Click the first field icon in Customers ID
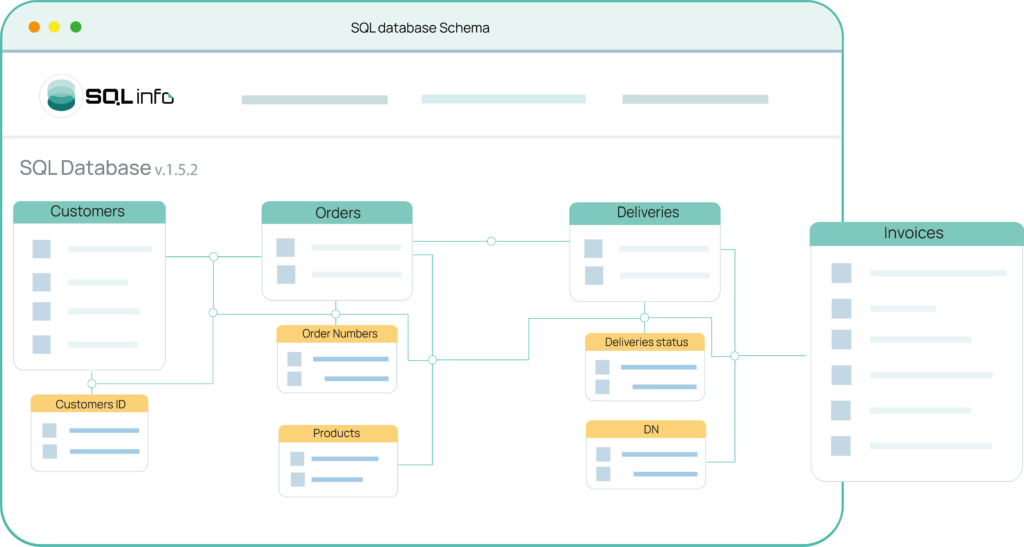 coord(49,430)
